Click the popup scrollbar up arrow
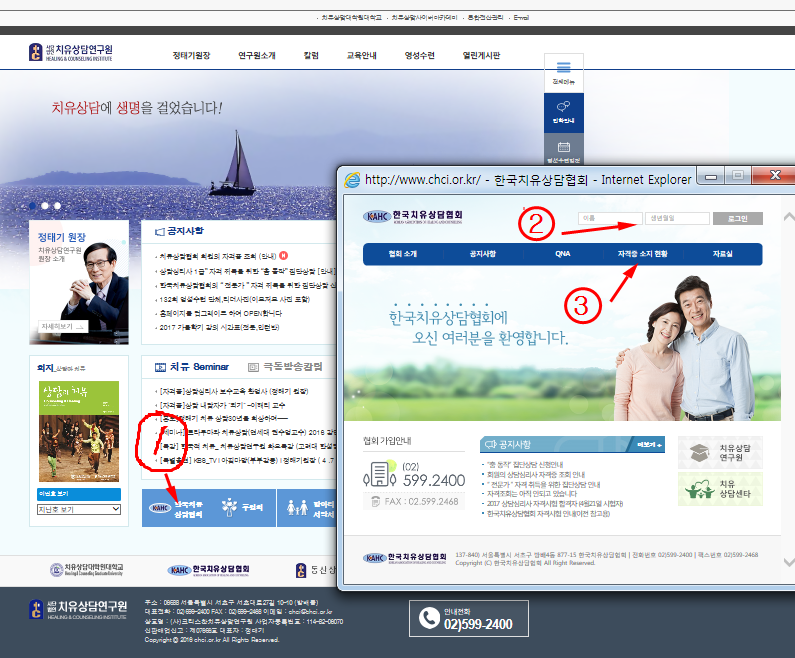The image size is (795, 658). tap(789, 217)
